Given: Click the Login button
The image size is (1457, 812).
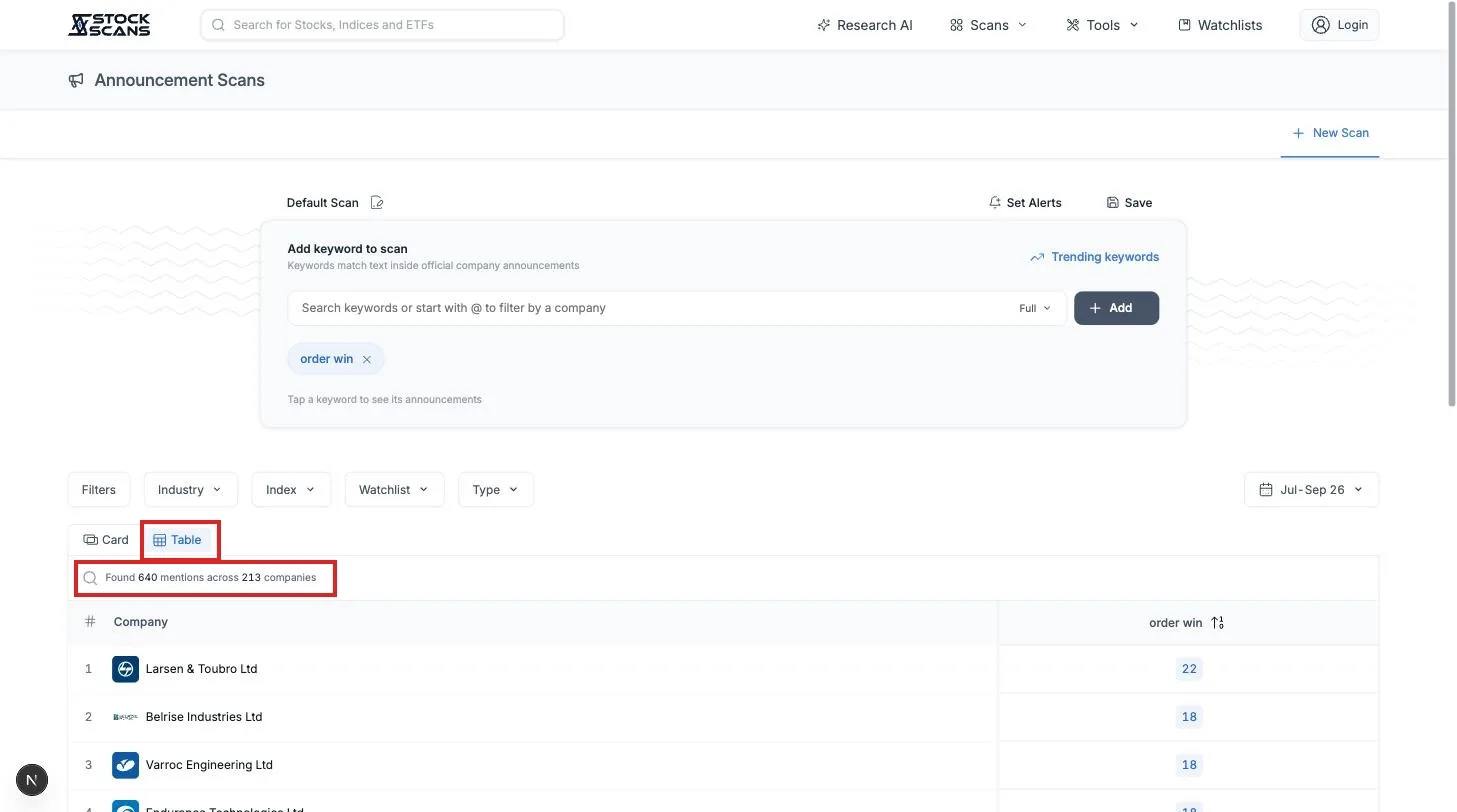Looking at the screenshot, I should [1339, 25].
